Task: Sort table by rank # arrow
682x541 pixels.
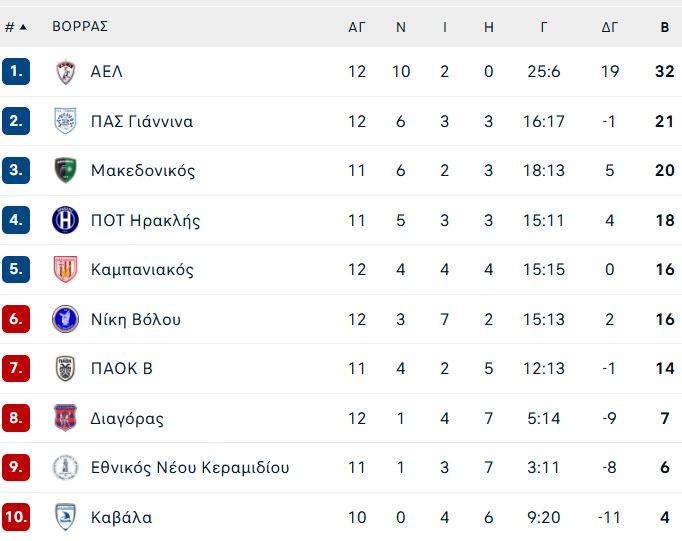Action: coord(16,27)
